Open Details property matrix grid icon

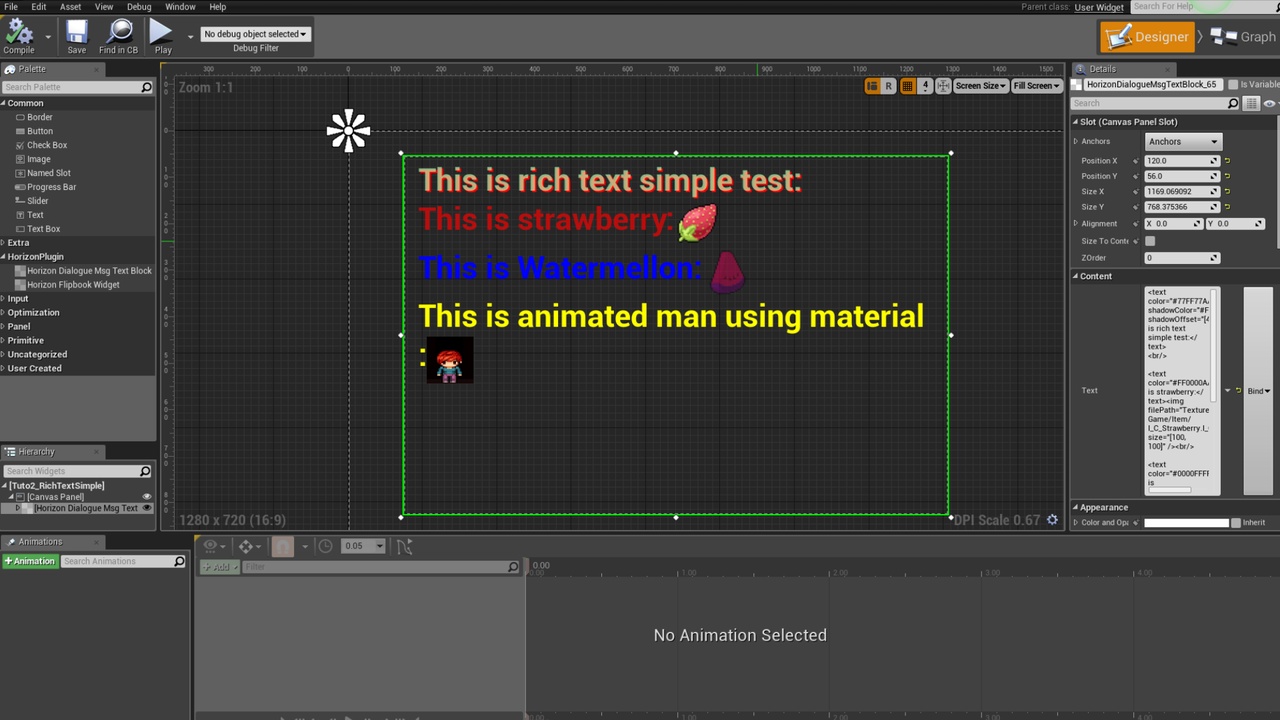click(1252, 104)
